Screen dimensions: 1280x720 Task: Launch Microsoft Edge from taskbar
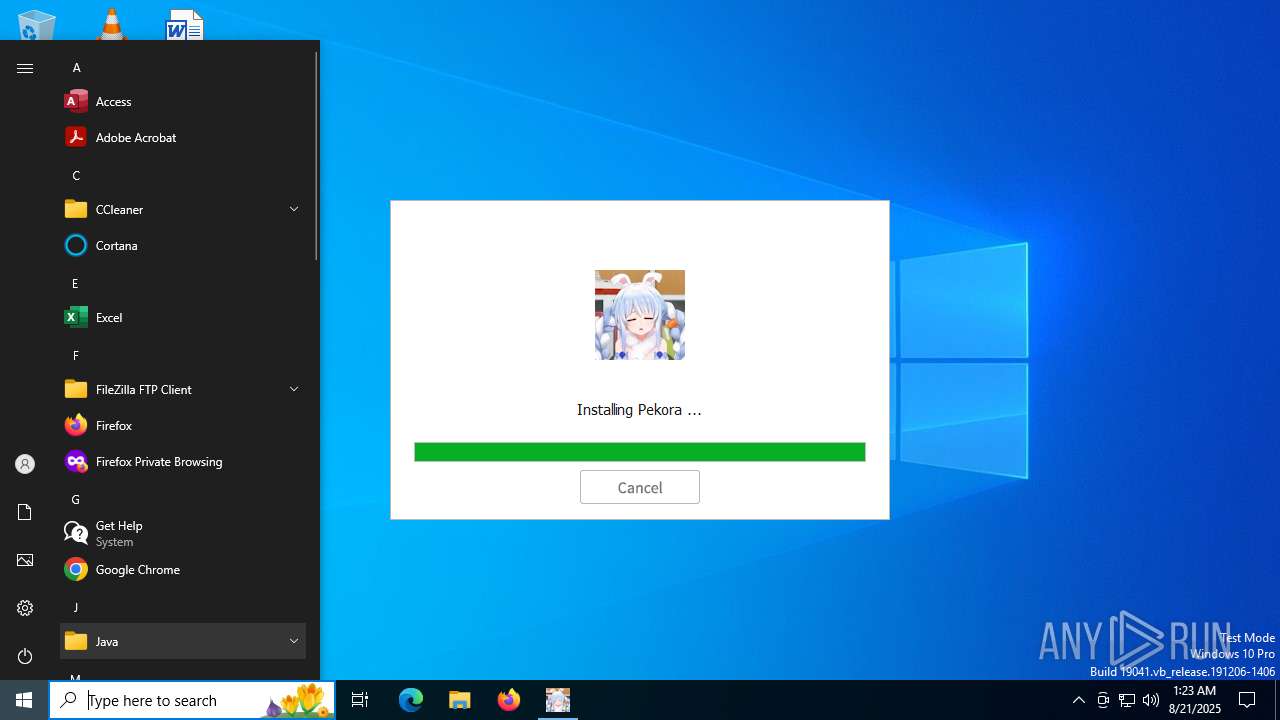[411, 700]
